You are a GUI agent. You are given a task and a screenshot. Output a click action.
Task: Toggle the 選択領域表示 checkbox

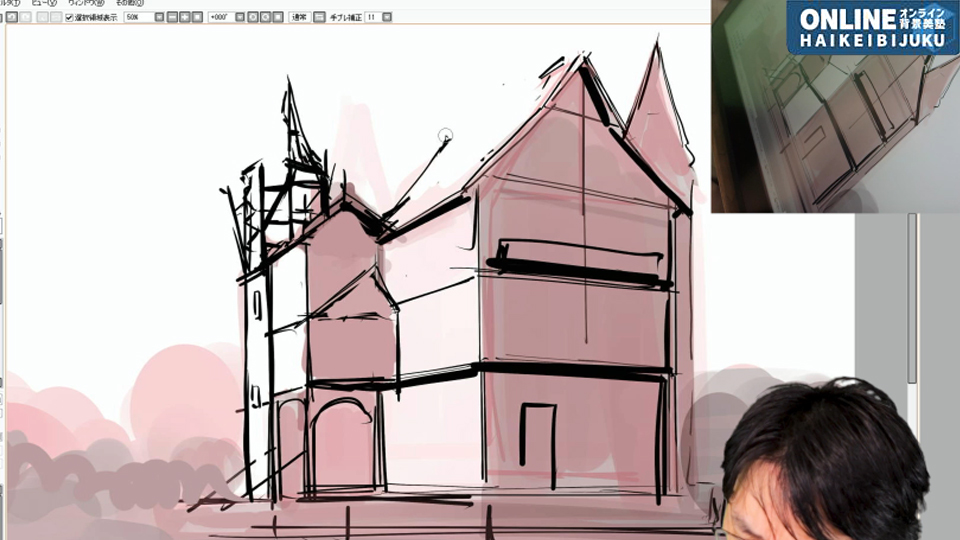point(69,17)
